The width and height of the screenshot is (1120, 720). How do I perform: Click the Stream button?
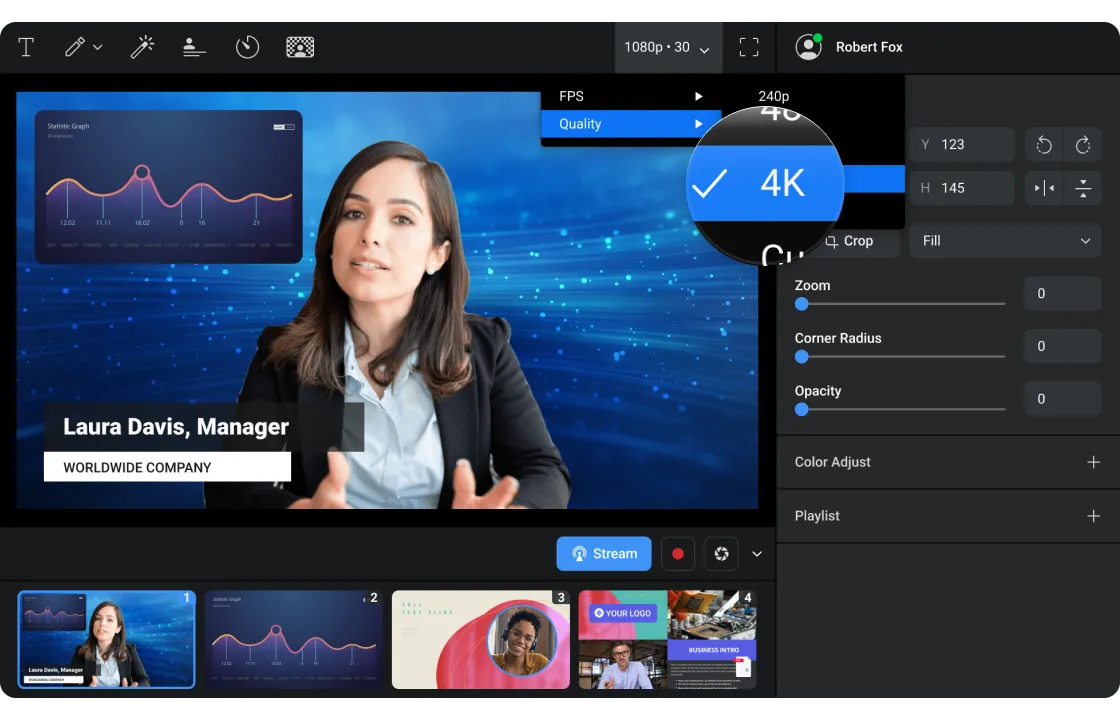click(604, 554)
